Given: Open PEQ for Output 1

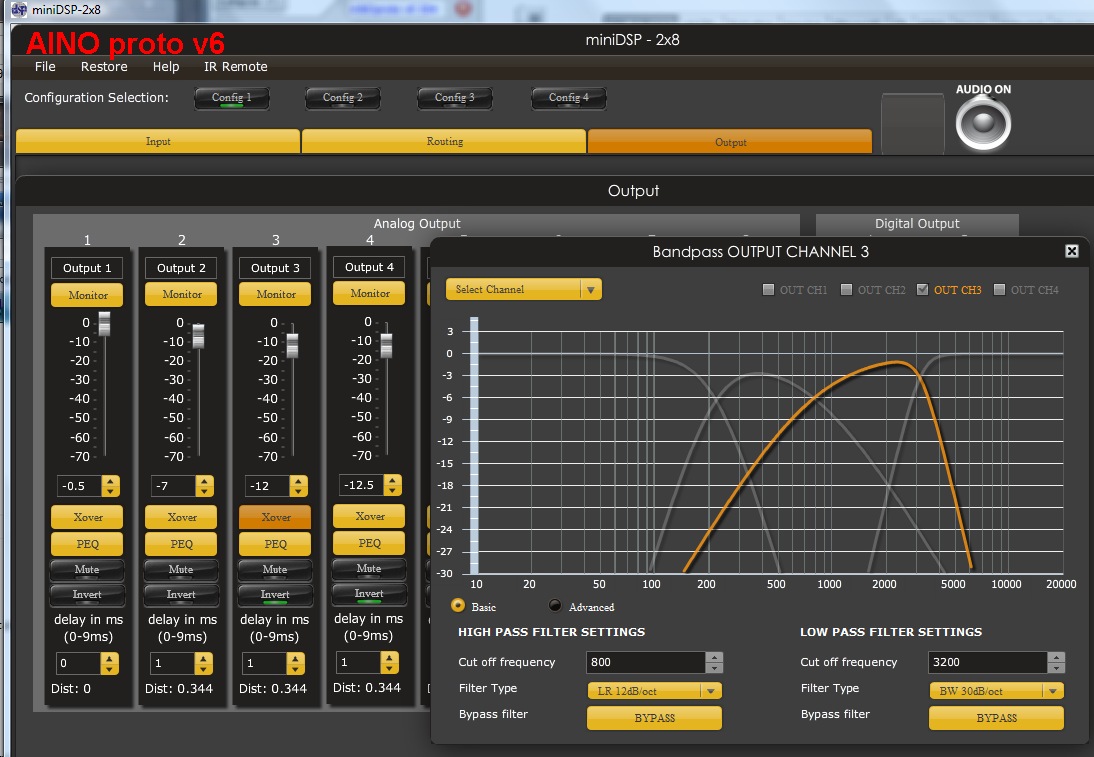Looking at the screenshot, I should coord(87,544).
